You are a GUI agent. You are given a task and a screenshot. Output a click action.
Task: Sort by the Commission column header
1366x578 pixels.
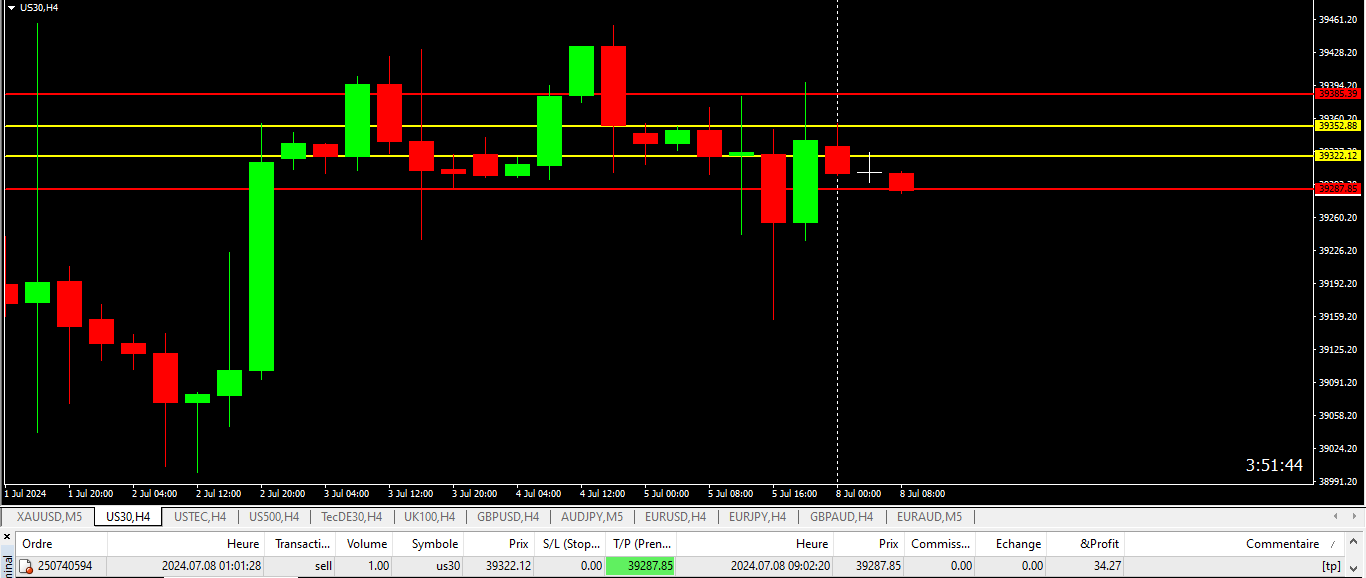coord(941,544)
